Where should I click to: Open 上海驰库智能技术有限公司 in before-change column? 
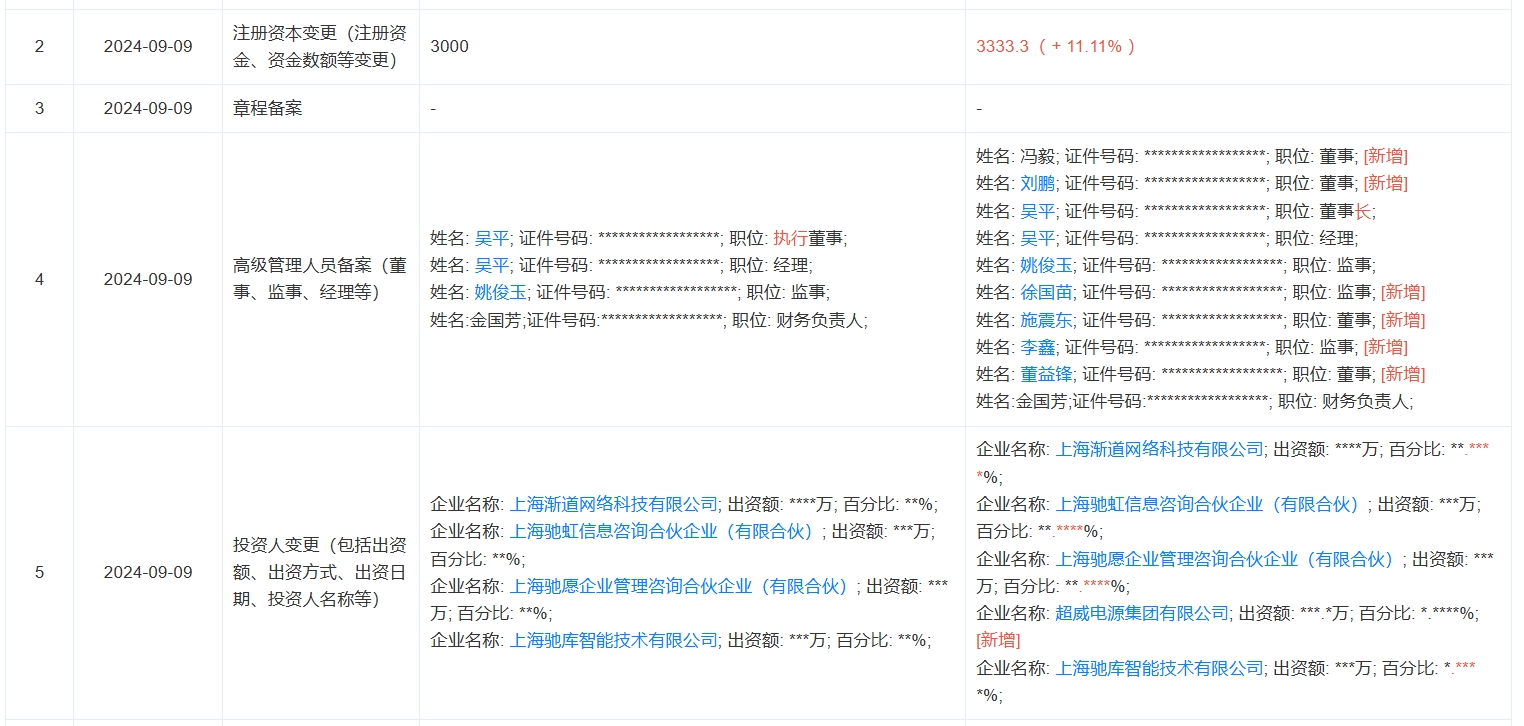tap(614, 640)
